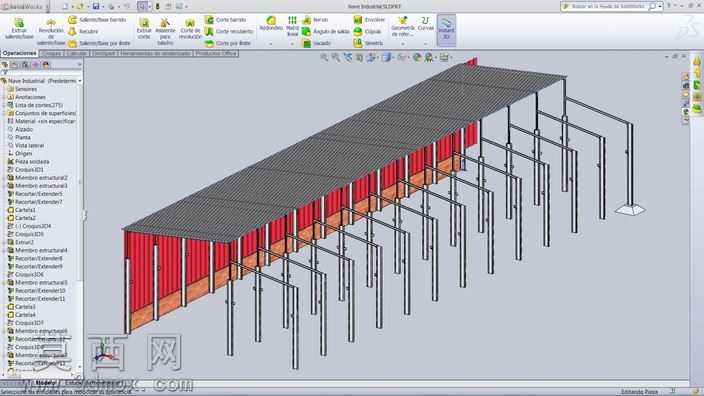Click the Vaciado tool

coord(317,44)
